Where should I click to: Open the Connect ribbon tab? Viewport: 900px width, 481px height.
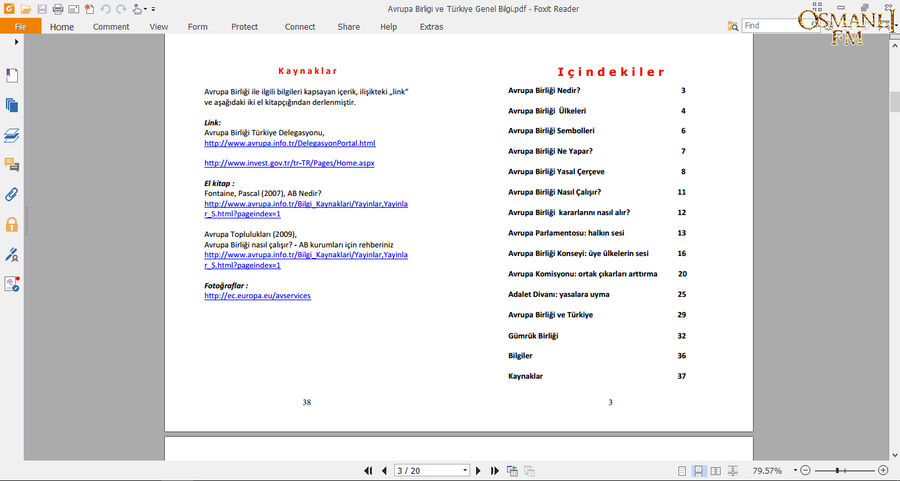click(x=300, y=26)
